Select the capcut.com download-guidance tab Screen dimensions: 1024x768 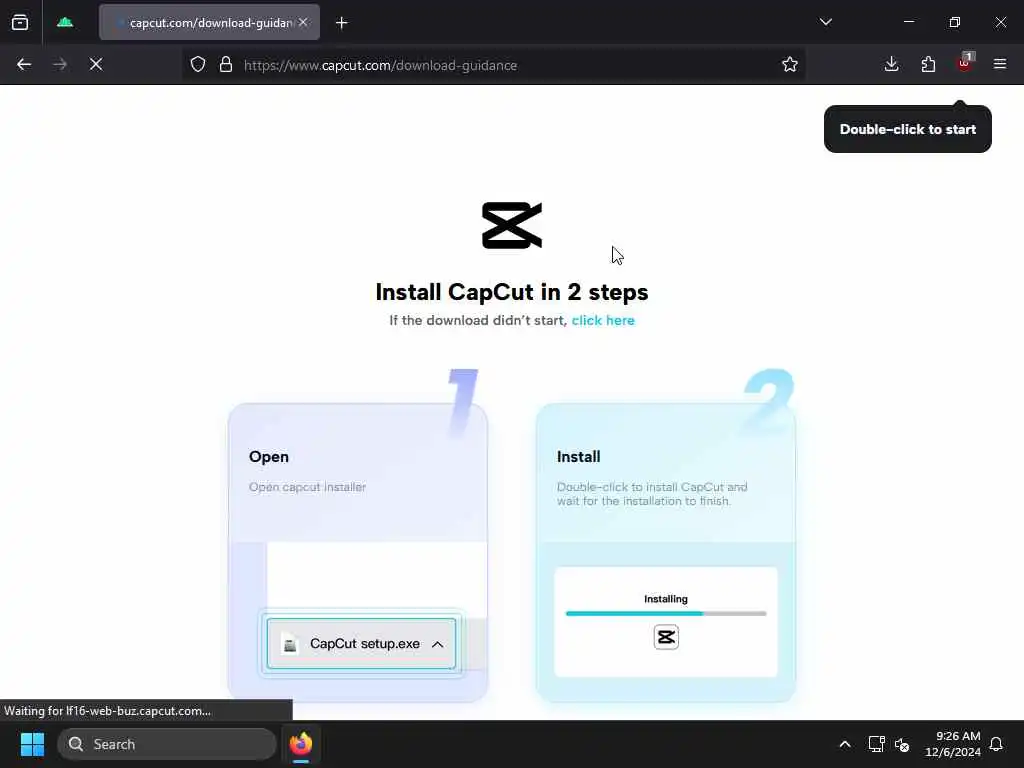point(209,22)
